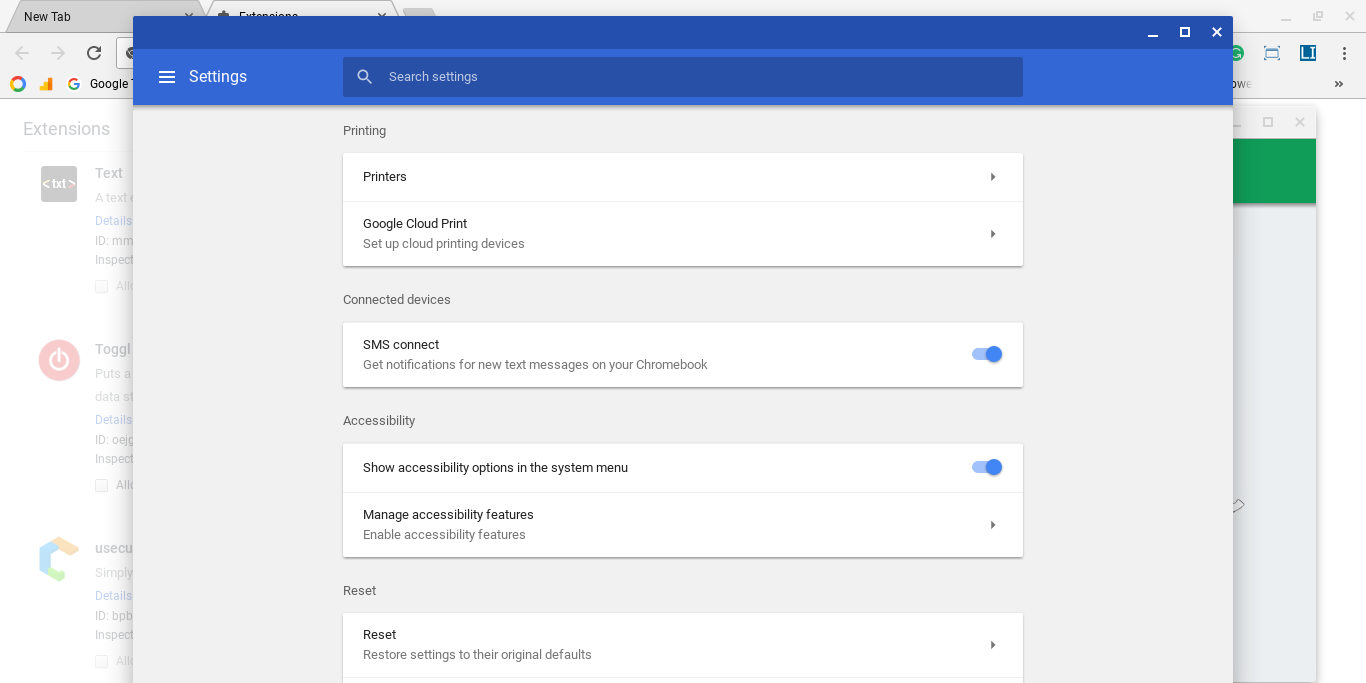Reload the current browser page

tap(93, 52)
